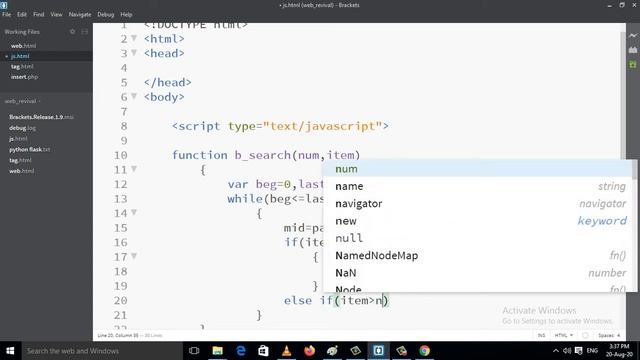The width and height of the screenshot is (640, 360).
Task: Click the linting status circle in status bar
Action: [x=585, y=336]
